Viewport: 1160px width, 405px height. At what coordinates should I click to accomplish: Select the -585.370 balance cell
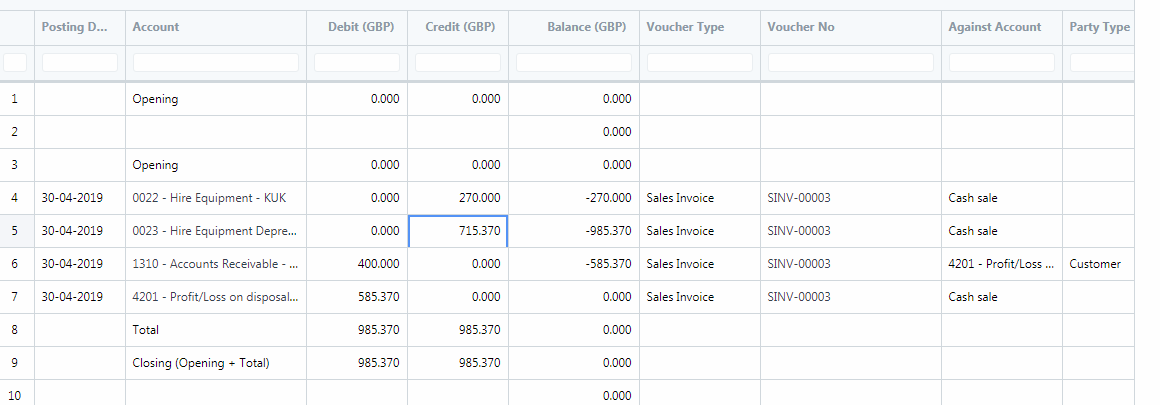coord(574,264)
